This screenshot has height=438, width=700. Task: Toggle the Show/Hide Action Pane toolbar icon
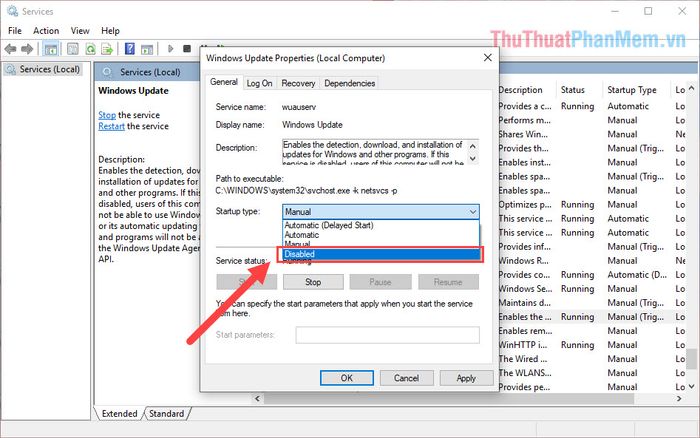(147, 49)
